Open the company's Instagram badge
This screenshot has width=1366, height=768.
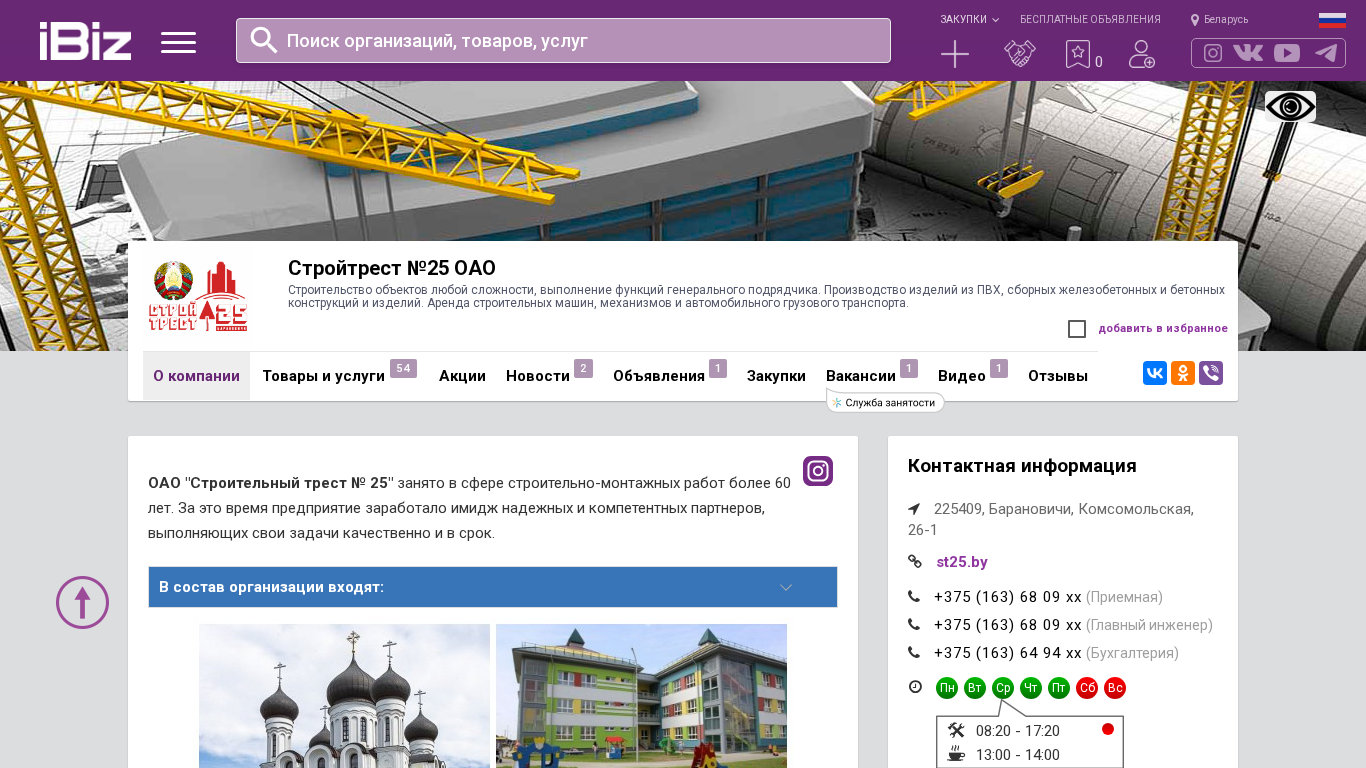click(x=818, y=471)
